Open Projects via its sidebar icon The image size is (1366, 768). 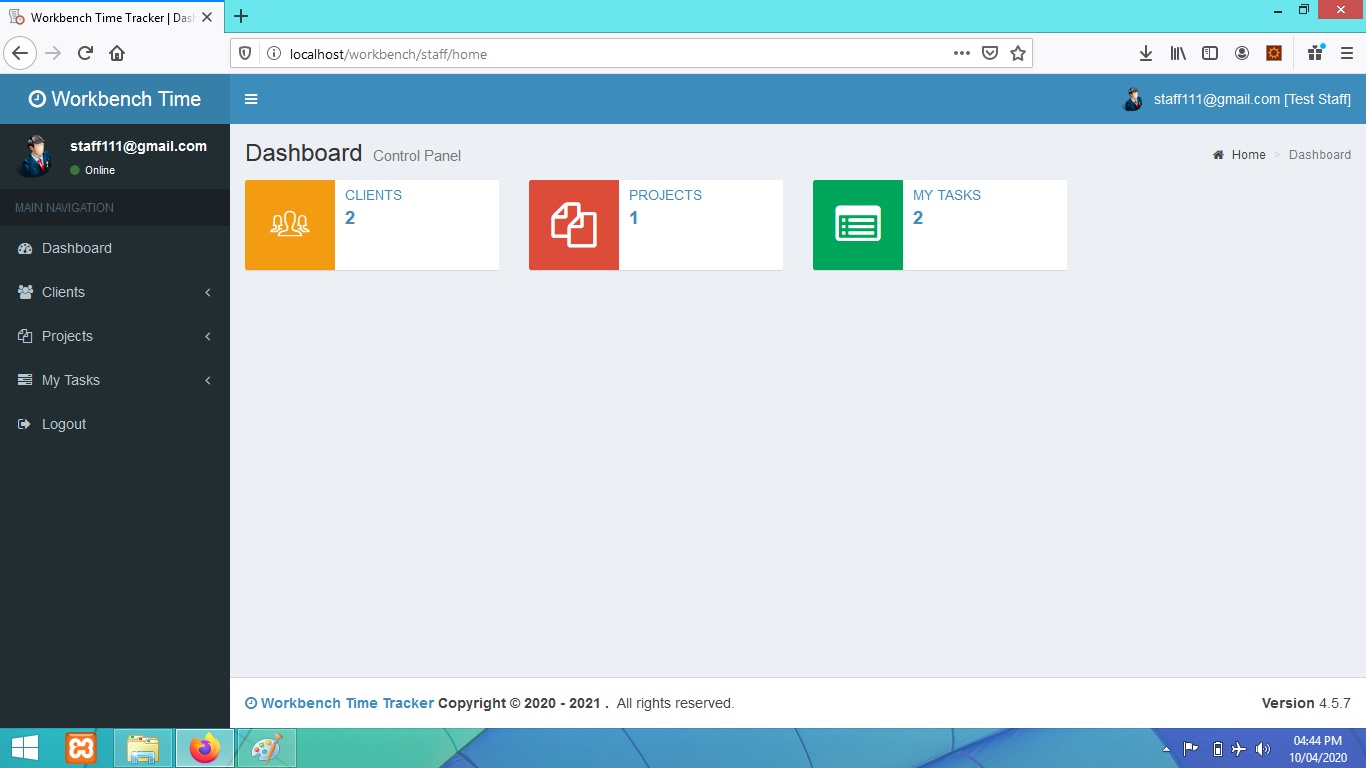(x=24, y=336)
